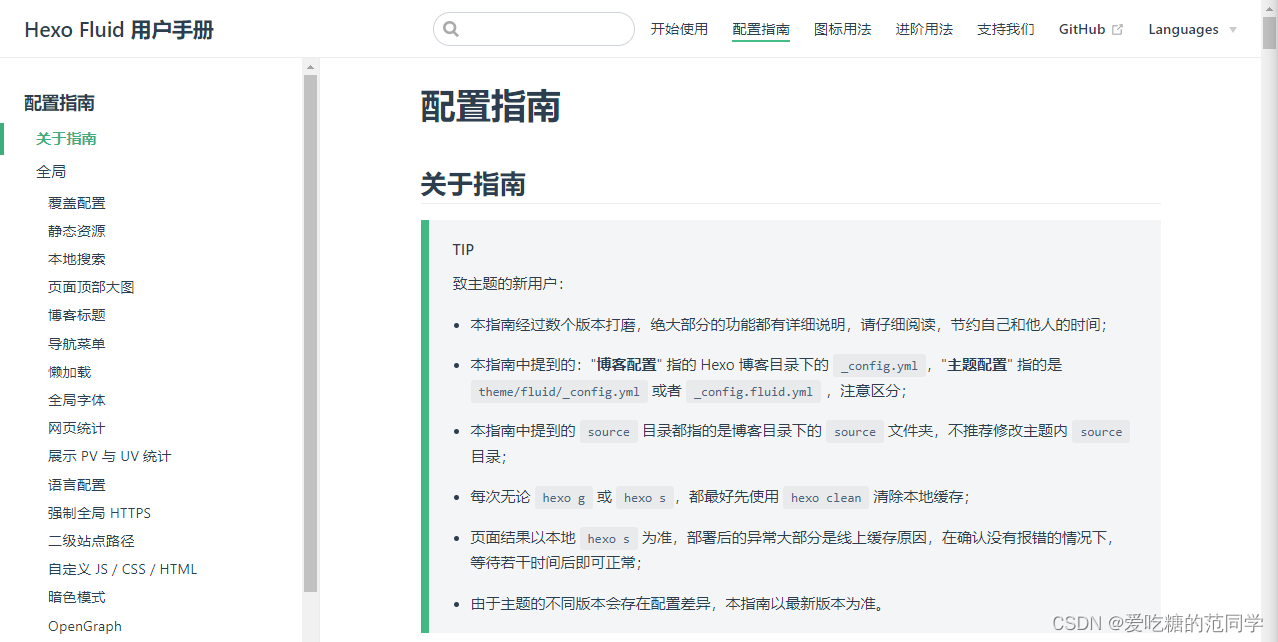This screenshot has width=1278, height=642.
Task: Go to 导航菜单 sidebar entry
Action: pyautogui.click(x=77, y=344)
